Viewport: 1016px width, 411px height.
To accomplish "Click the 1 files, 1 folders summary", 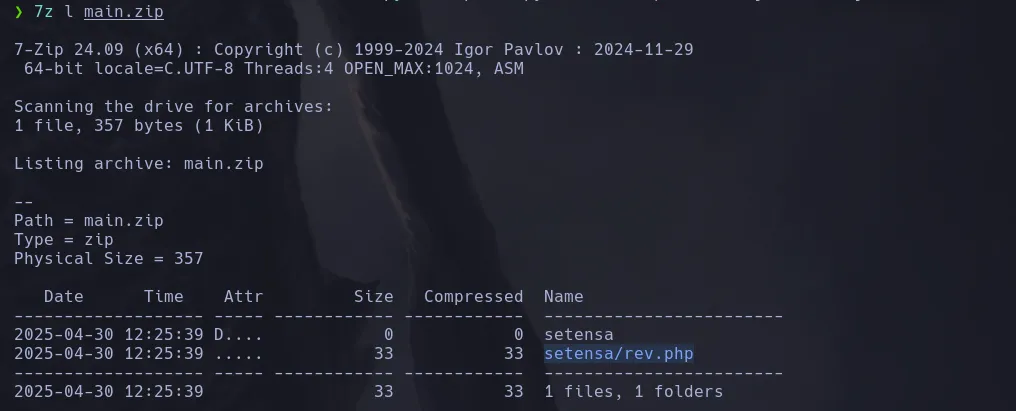I will pyautogui.click(x=633, y=391).
